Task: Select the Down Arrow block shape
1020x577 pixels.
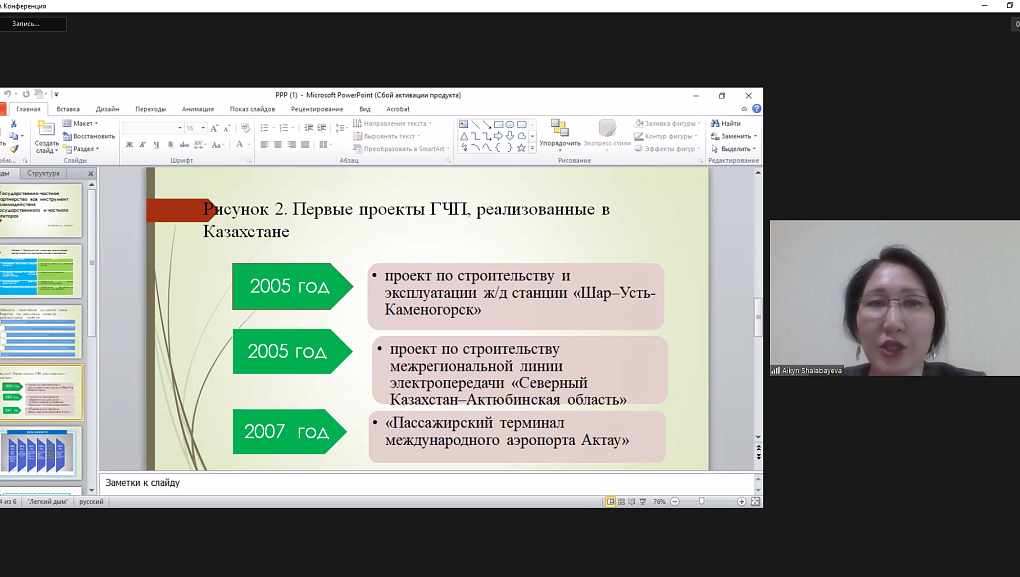Action: coord(510,136)
